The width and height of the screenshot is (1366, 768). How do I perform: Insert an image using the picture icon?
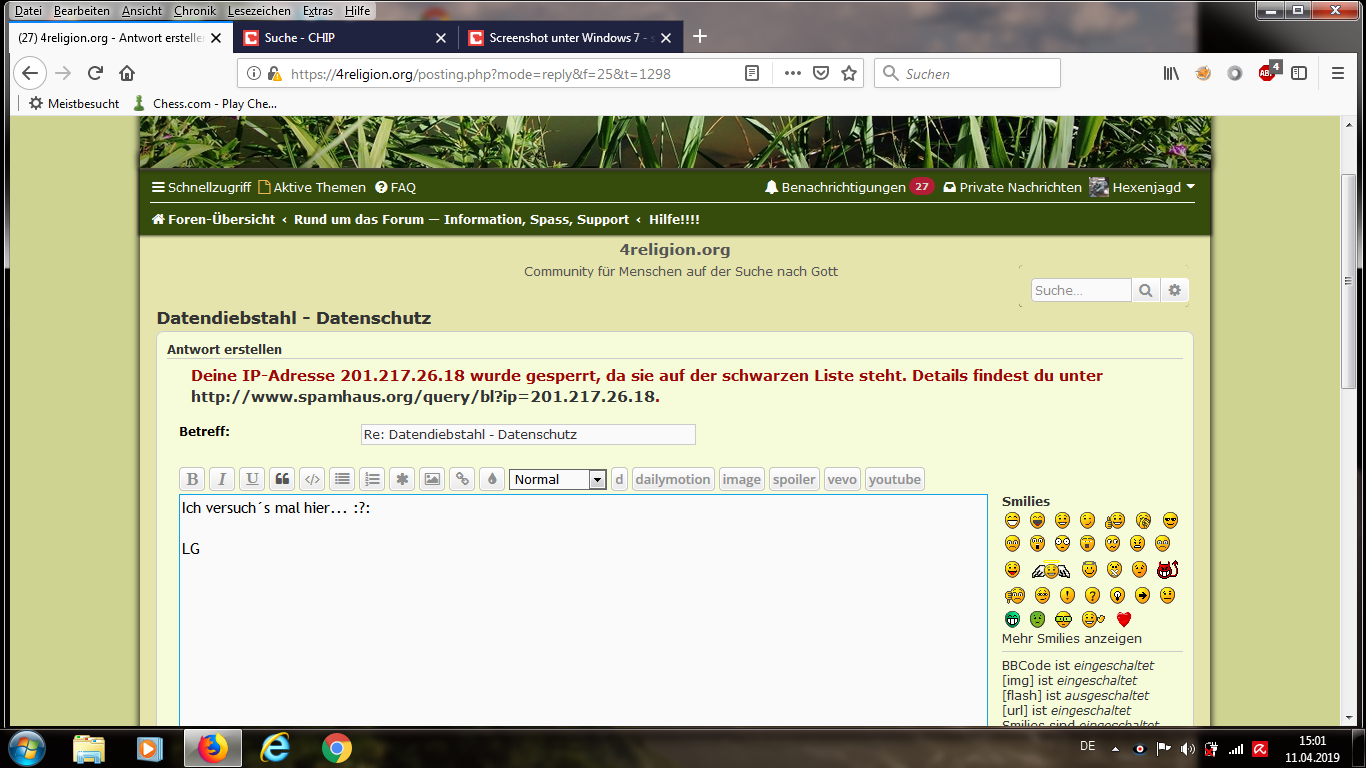[432, 479]
